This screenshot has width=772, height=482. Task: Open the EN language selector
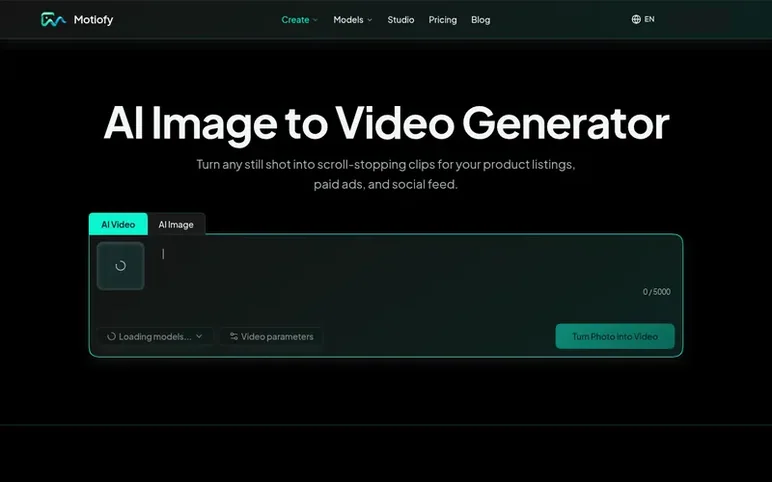click(x=643, y=19)
